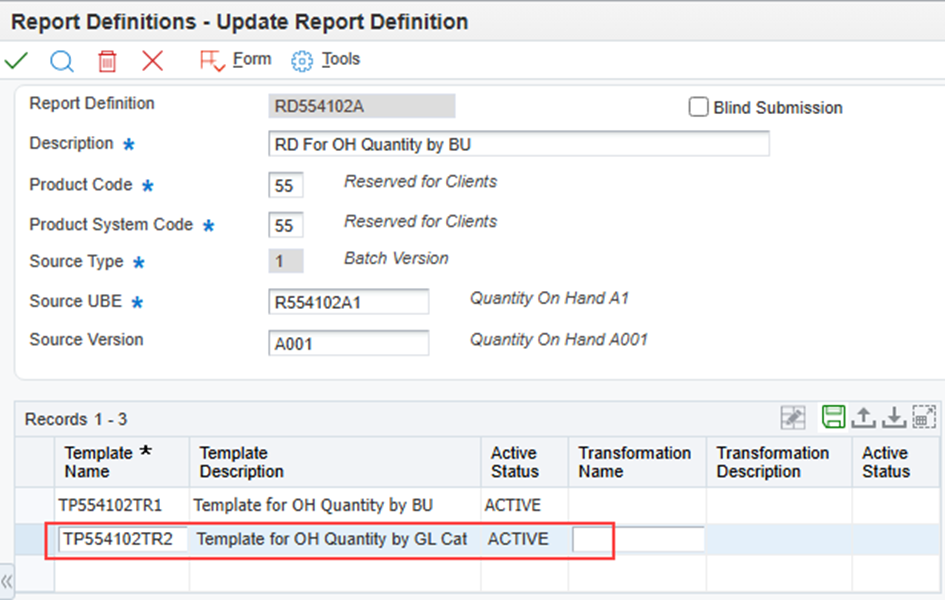Click the green grid save icon
The width and height of the screenshot is (945, 600).
click(x=833, y=417)
